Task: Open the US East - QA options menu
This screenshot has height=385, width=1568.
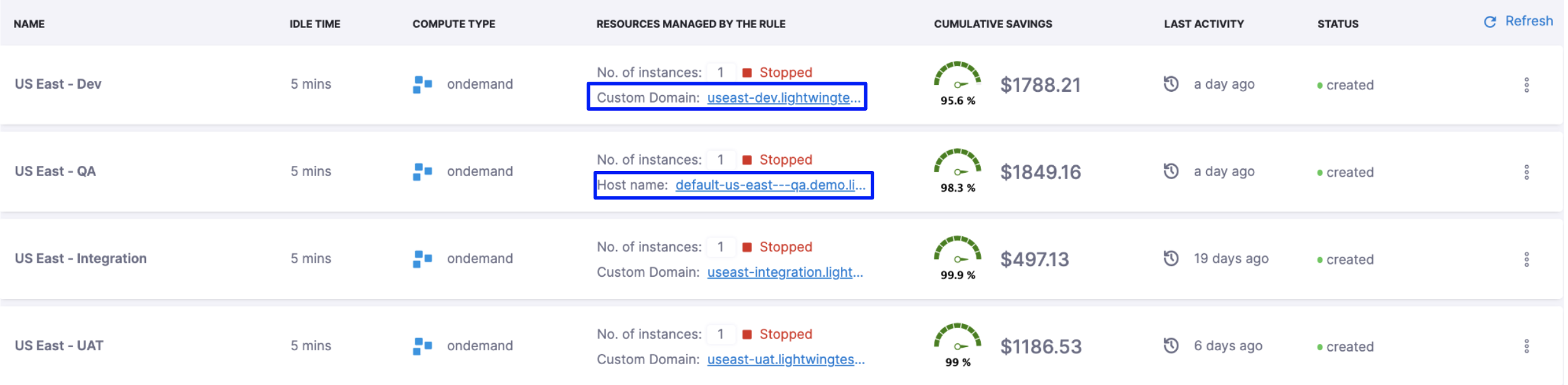Action: point(1526,172)
